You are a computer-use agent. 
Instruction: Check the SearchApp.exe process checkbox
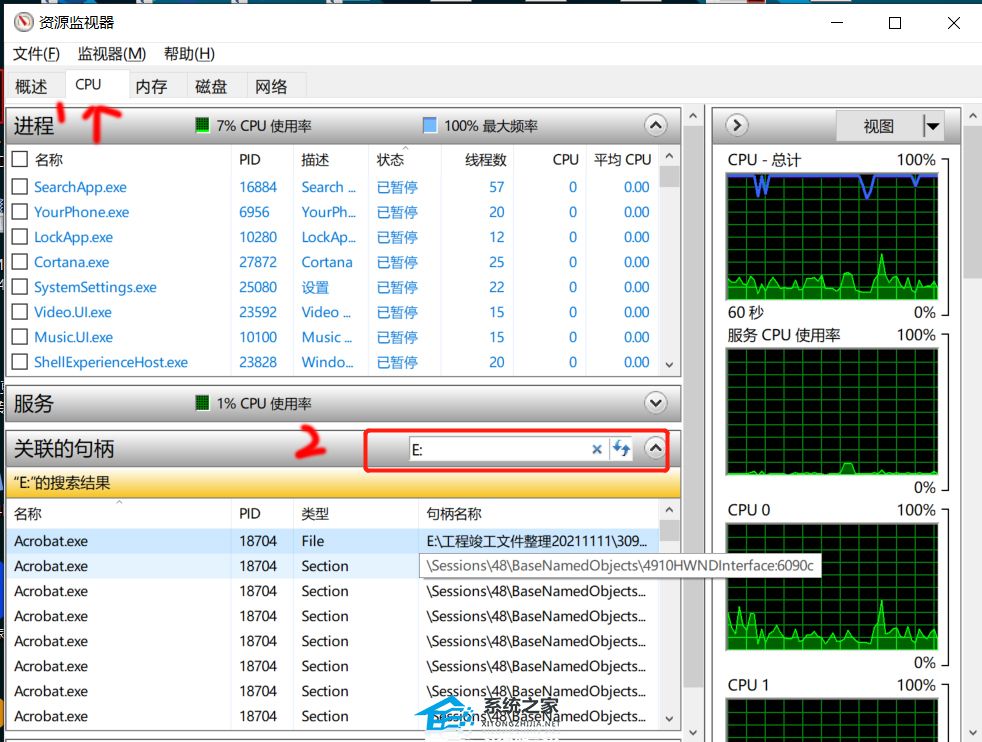pyautogui.click(x=20, y=187)
